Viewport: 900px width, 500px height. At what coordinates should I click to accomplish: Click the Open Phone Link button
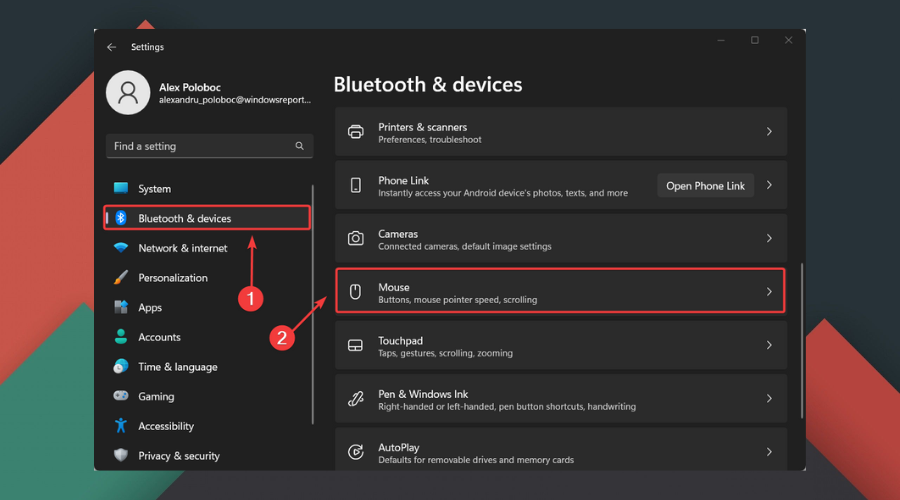point(705,185)
